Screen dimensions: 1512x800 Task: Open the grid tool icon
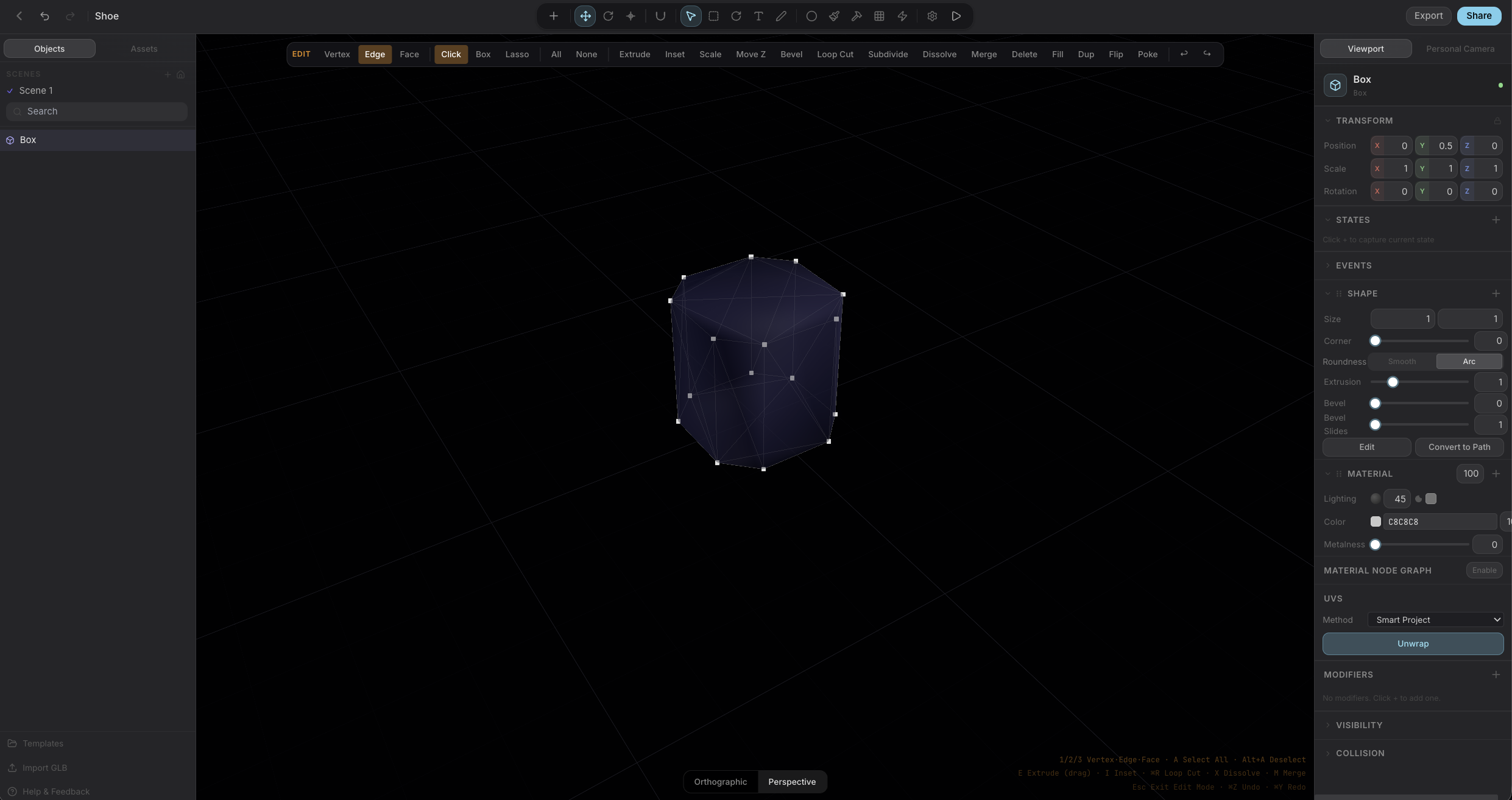coord(879,16)
